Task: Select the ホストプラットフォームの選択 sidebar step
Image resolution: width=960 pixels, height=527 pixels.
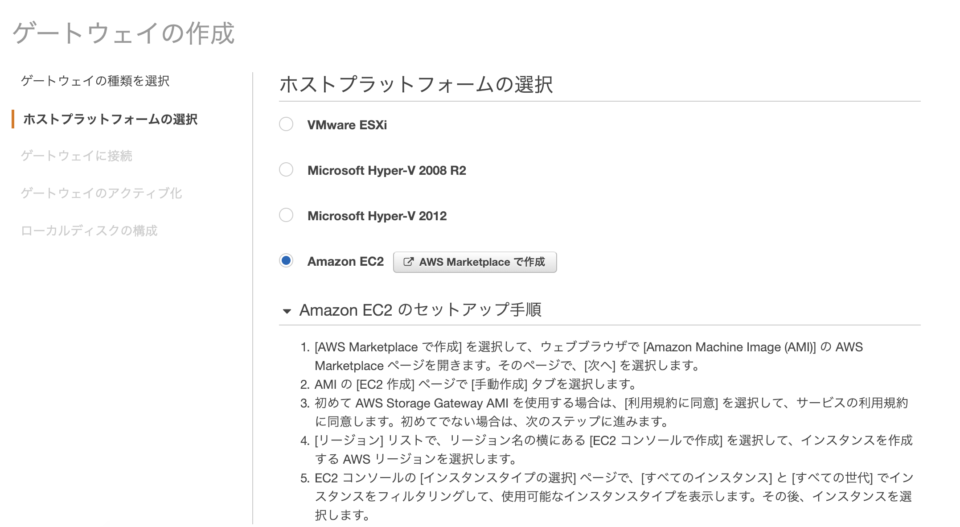Action: click(x=110, y=119)
